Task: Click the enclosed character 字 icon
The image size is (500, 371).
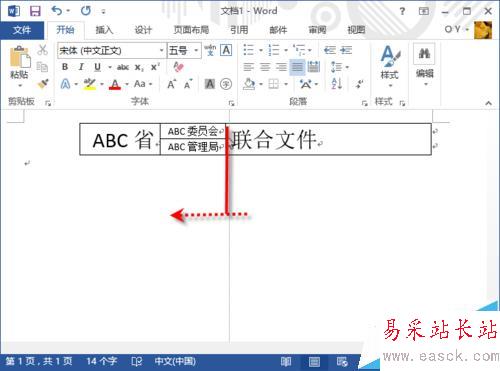Action: [226, 84]
